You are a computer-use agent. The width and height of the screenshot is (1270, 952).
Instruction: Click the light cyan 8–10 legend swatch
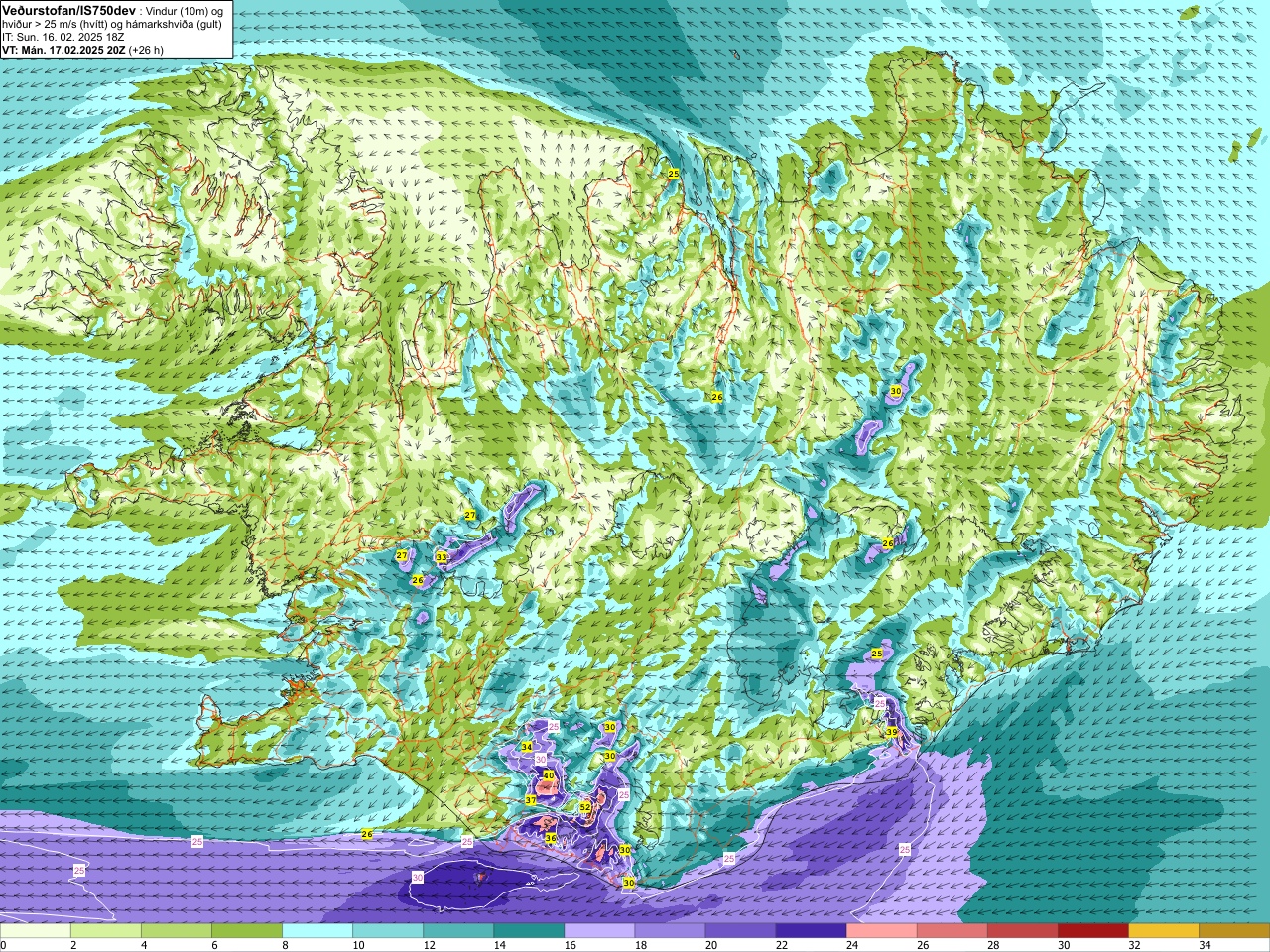tap(317, 931)
